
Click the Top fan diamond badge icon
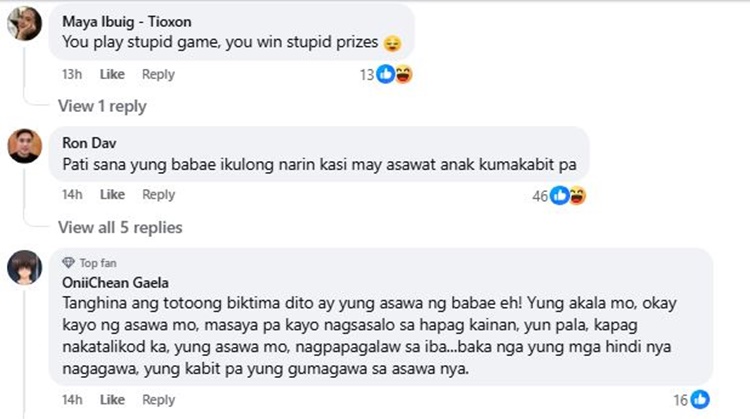coord(68,263)
